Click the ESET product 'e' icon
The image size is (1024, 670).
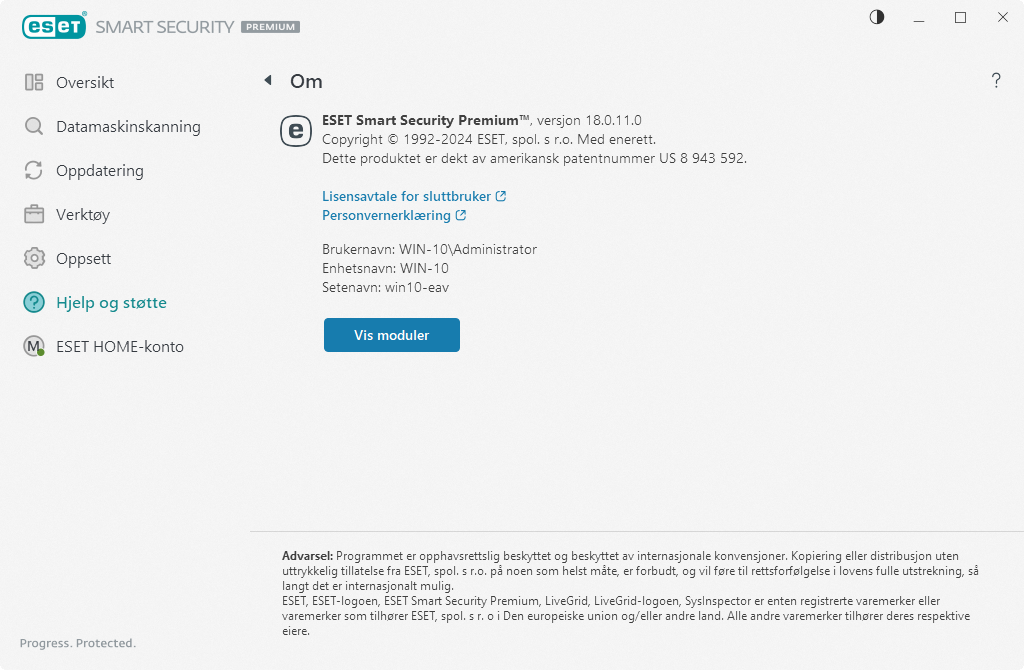296,131
